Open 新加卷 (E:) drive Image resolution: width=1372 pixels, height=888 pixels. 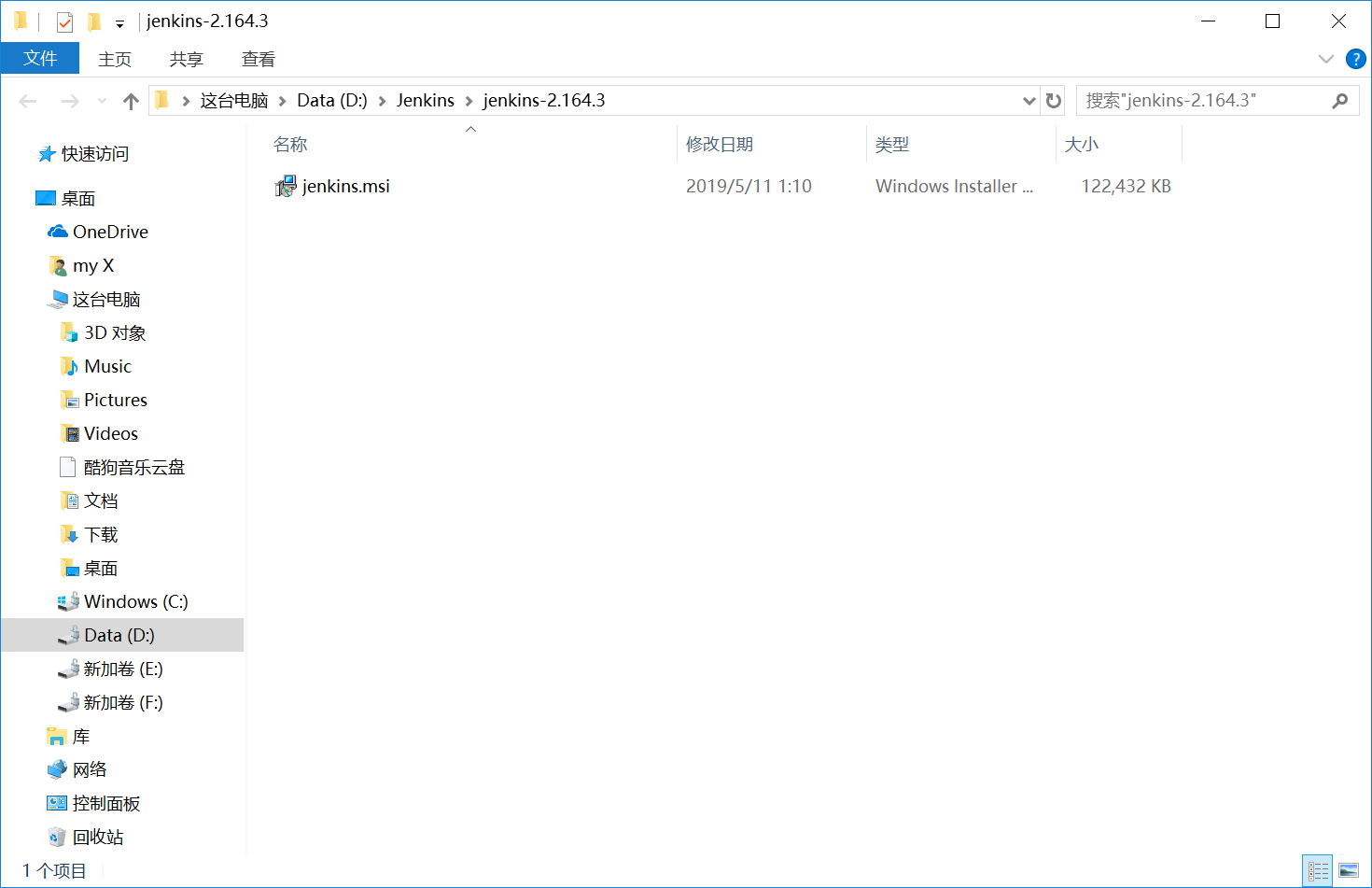pos(123,669)
